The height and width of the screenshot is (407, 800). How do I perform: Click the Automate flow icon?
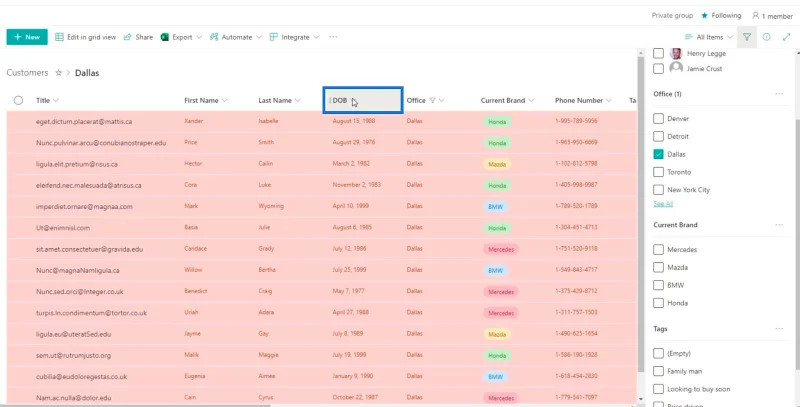(214, 37)
